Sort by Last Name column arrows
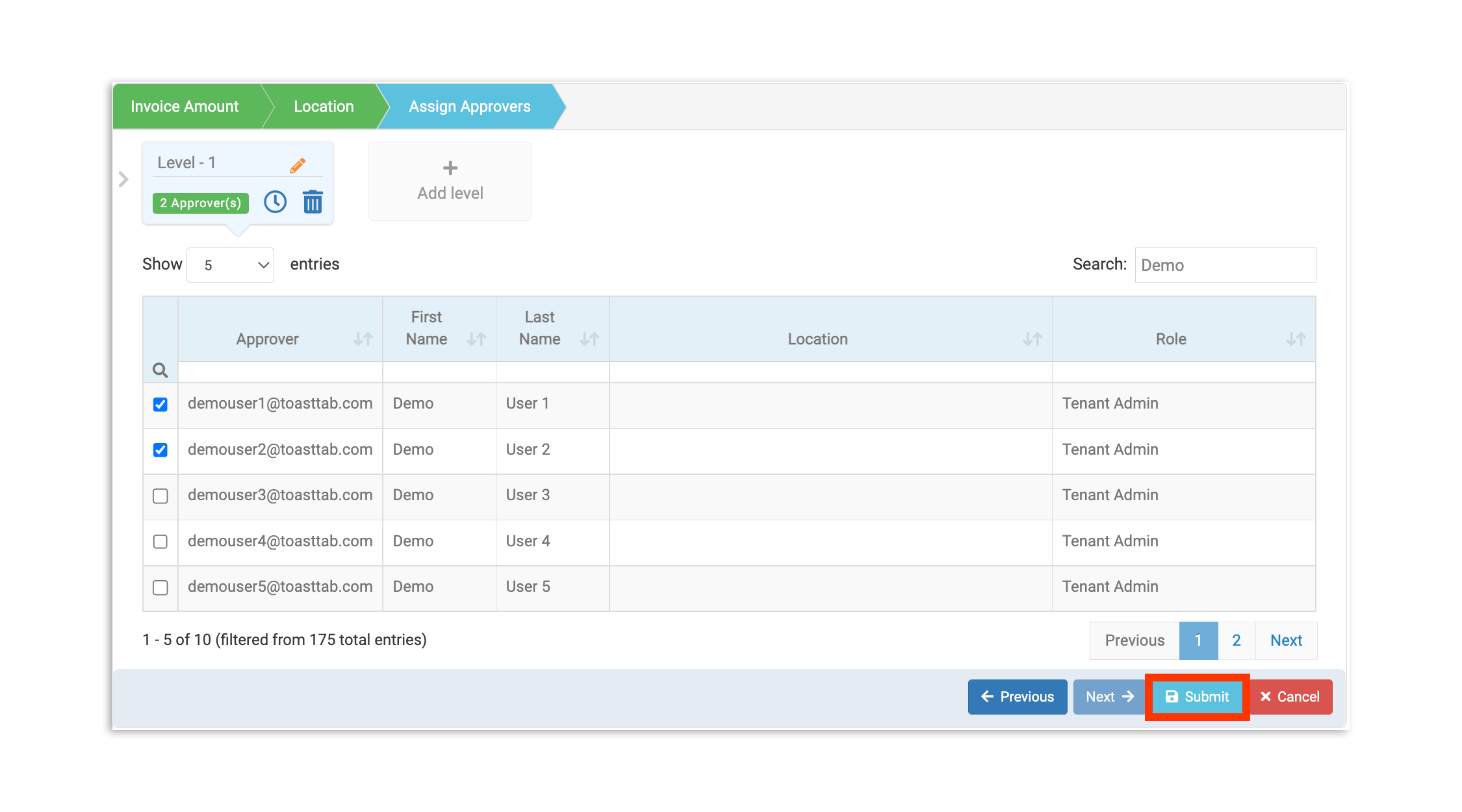 pos(589,339)
